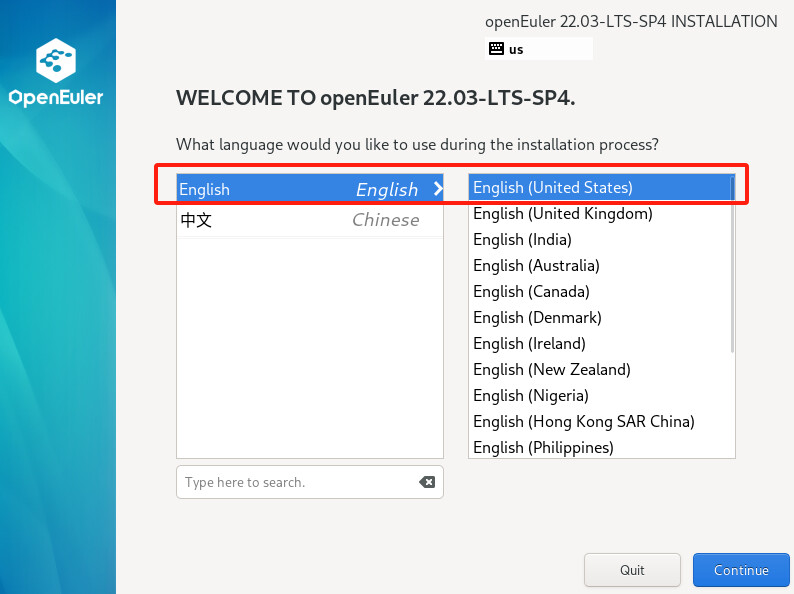Viewport: 794px width, 594px height.
Task: Click the locale list scrollbar
Action: [x=732, y=264]
